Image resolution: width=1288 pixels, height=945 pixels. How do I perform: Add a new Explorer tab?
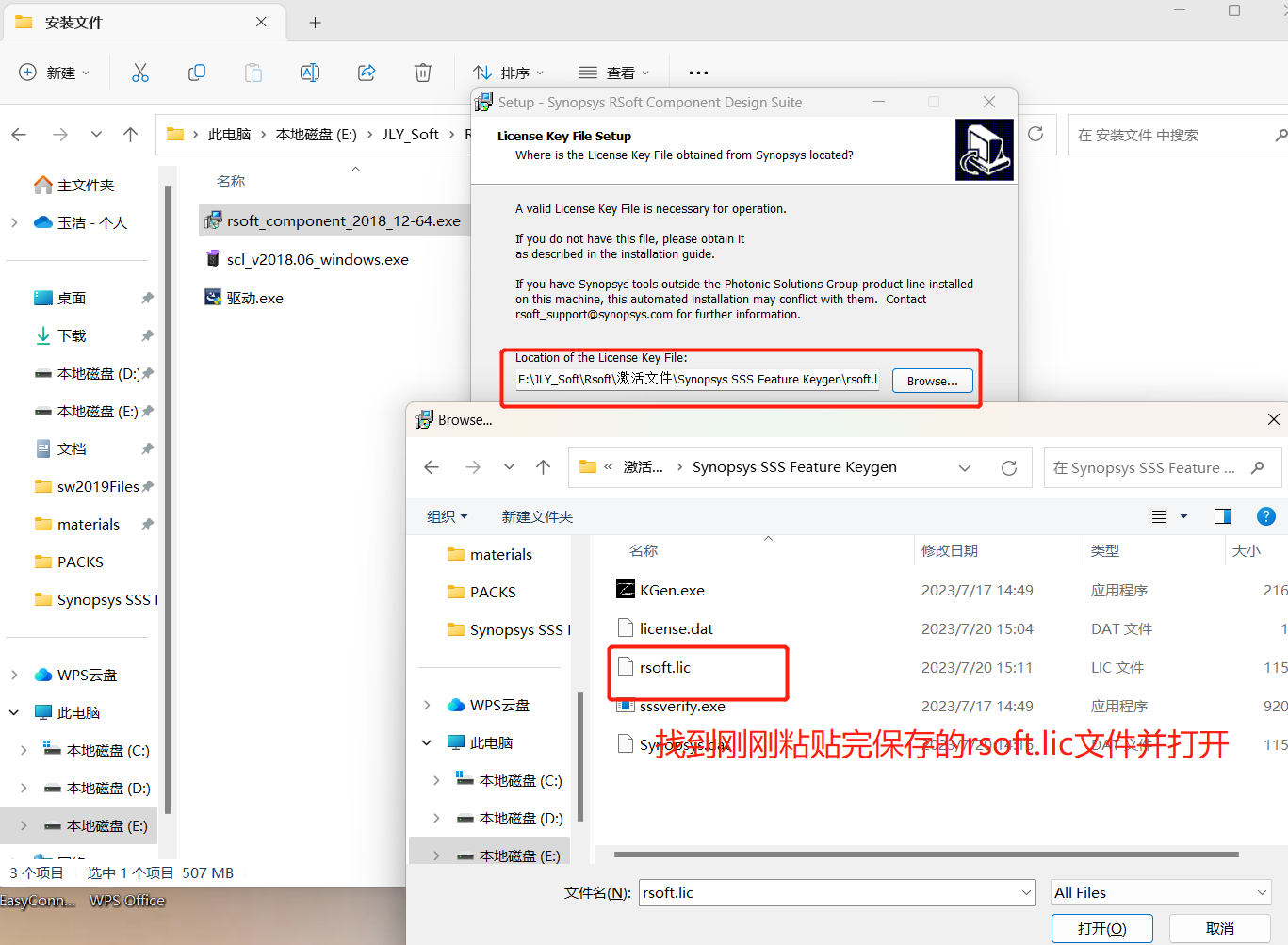click(315, 23)
